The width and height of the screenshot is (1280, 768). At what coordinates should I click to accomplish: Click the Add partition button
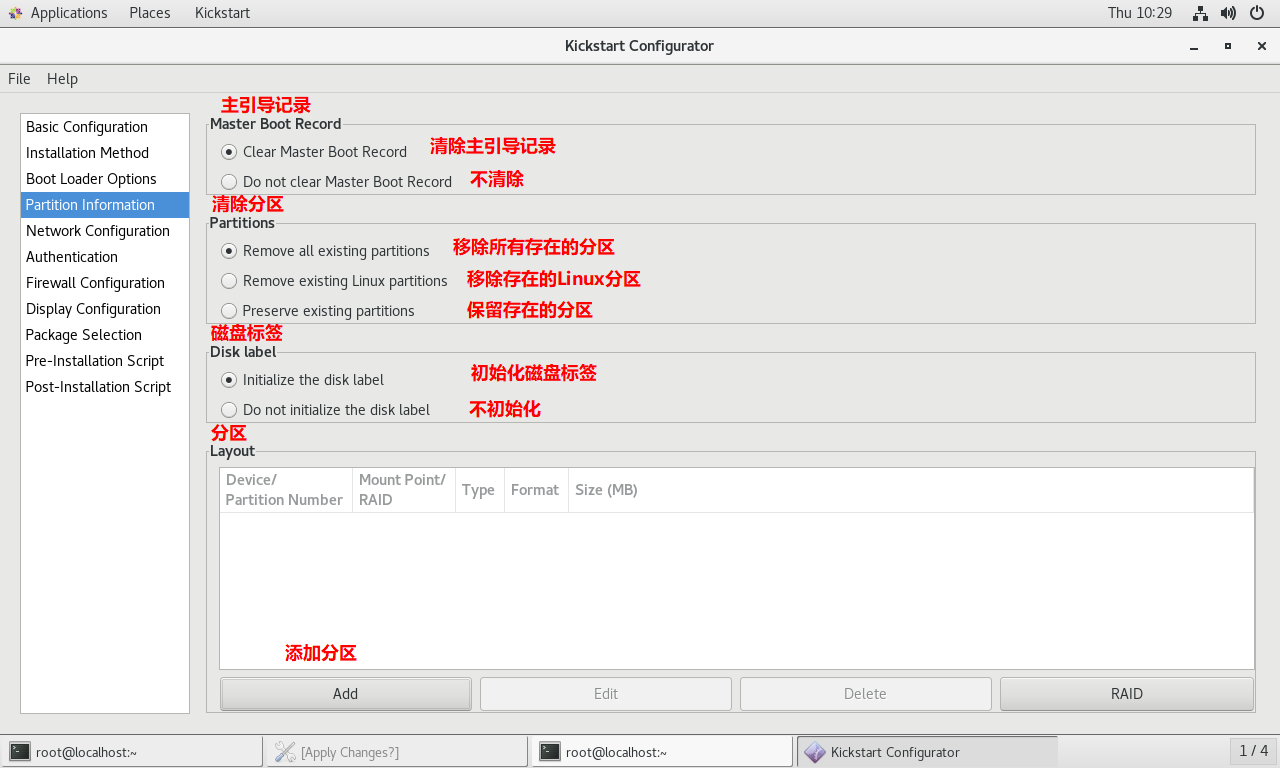pyautogui.click(x=346, y=694)
